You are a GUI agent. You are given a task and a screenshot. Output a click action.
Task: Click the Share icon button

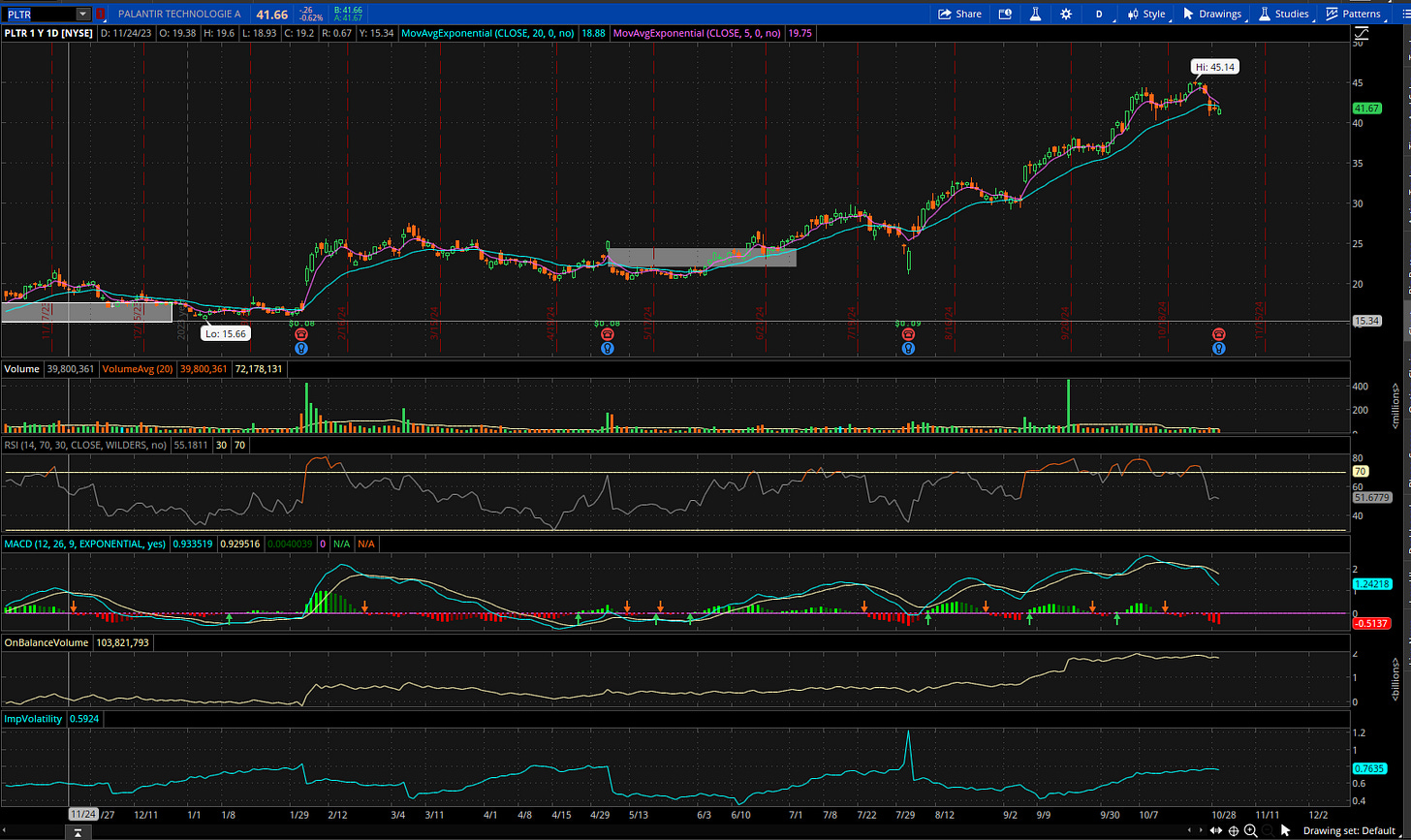(959, 14)
